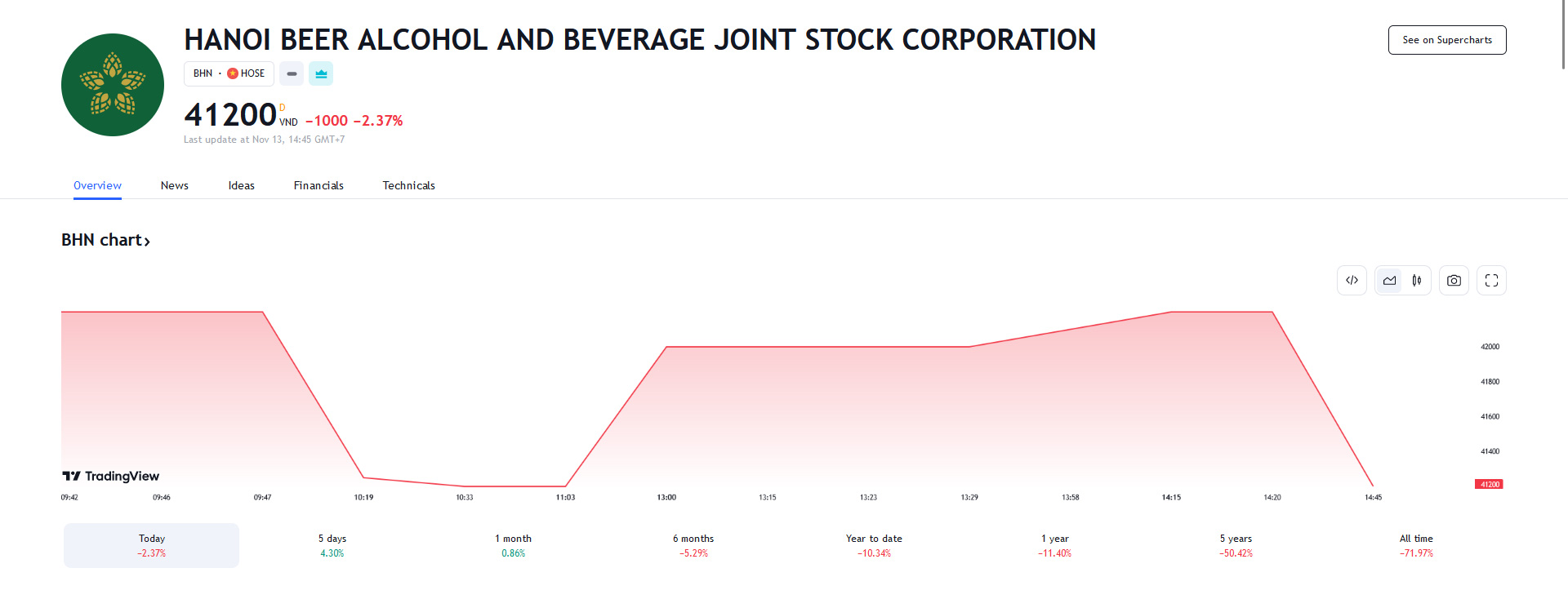Click the orange D delayed-data indicator
Viewport: 1568px width, 608px height.
(283, 108)
